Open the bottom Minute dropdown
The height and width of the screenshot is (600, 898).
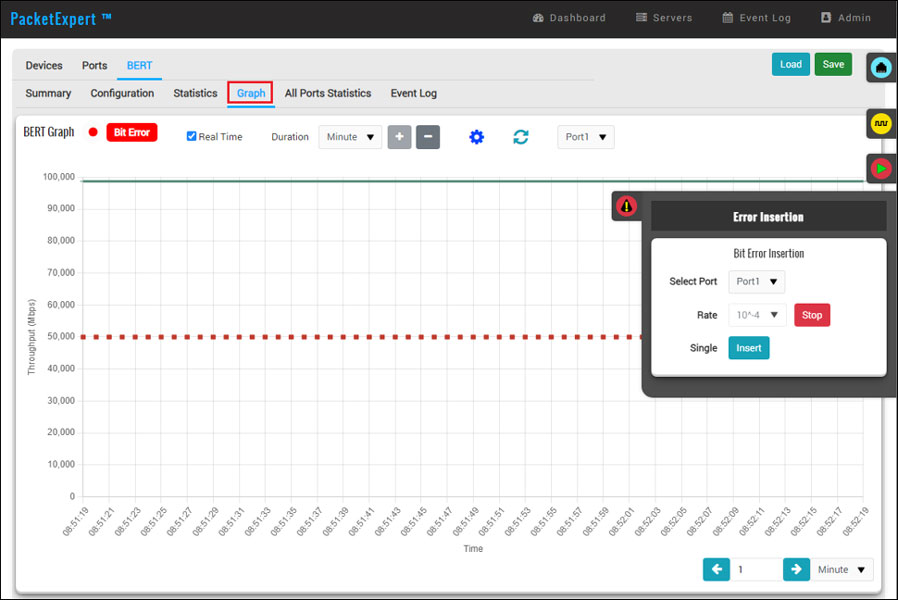(842, 569)
